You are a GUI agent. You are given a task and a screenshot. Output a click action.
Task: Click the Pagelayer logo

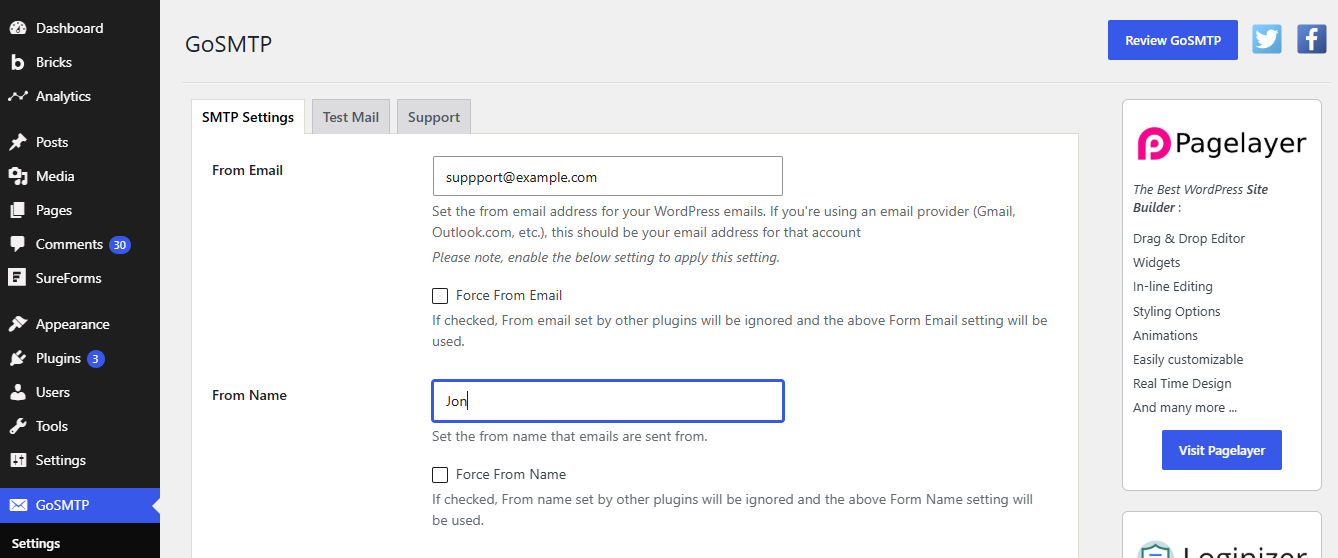coord(1222,144)
